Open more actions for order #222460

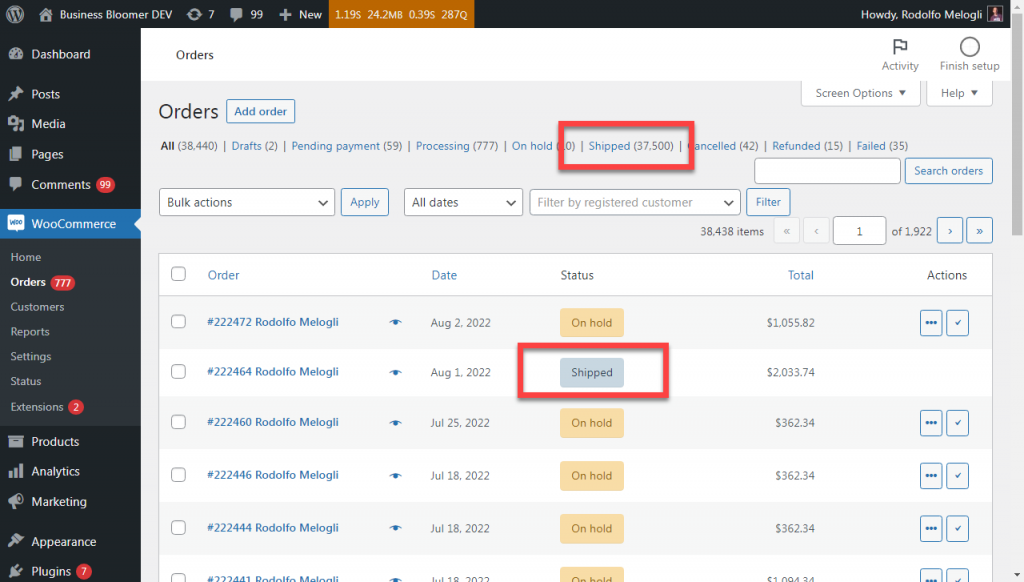pyautogui.click(x=931, y=423)
